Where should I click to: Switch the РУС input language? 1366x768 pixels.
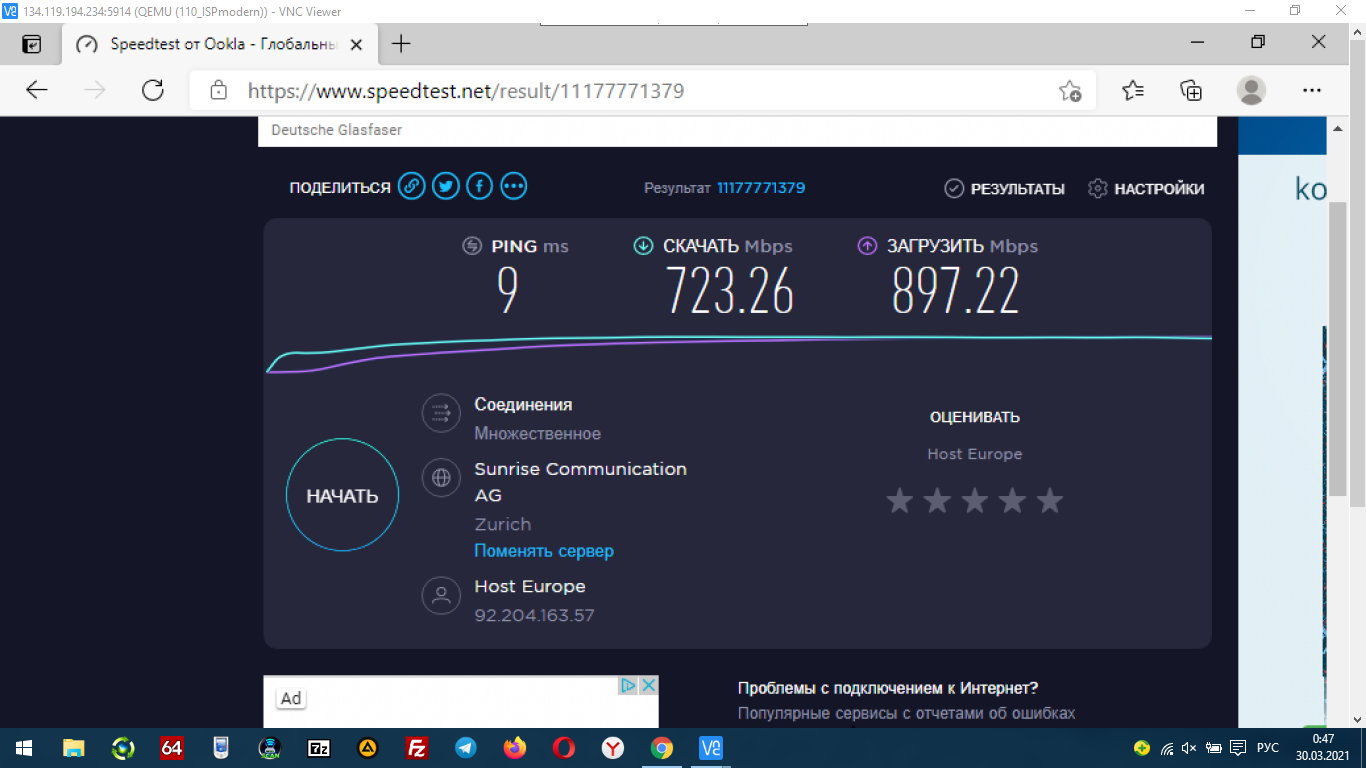pyautogui.click(x=1268, y=748)
